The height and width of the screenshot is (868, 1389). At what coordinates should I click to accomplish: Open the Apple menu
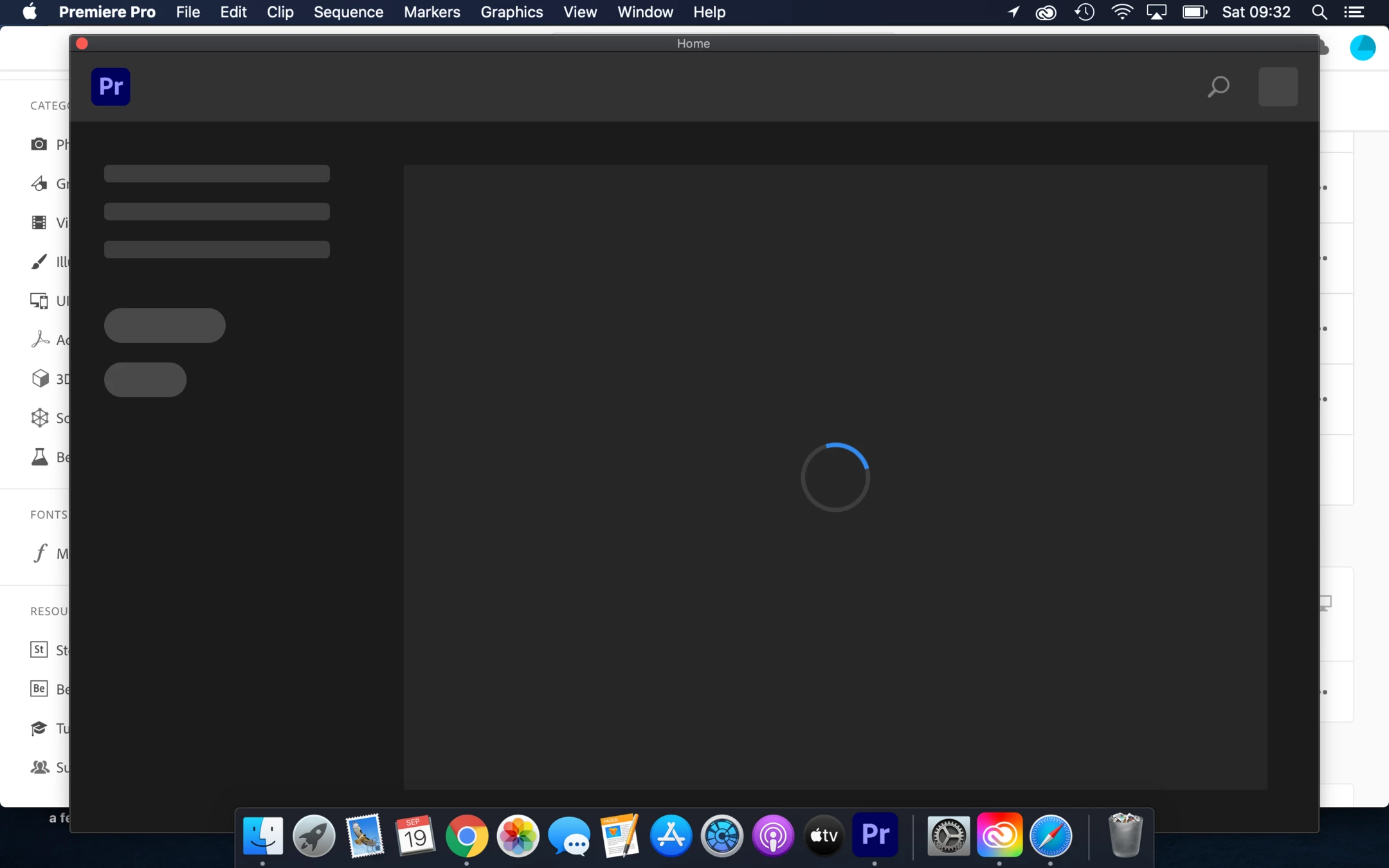click(30, 12)
